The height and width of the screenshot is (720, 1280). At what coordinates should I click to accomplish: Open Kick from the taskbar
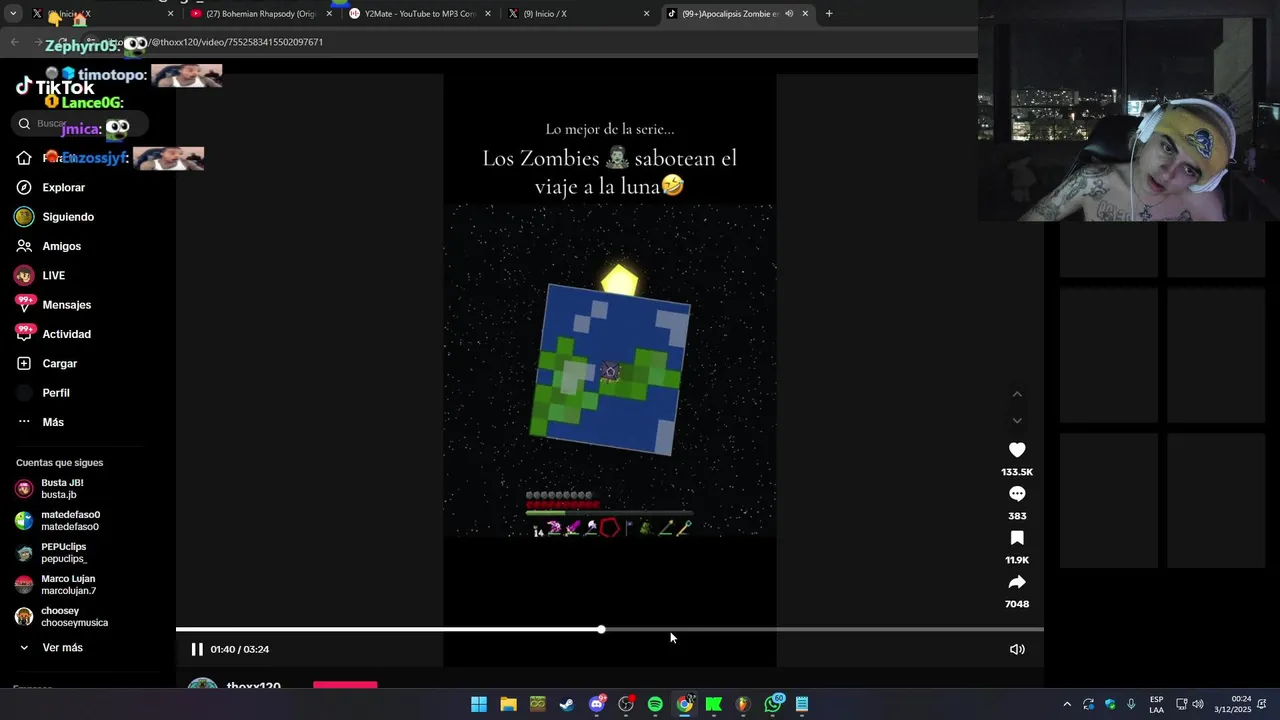(714, 704)
